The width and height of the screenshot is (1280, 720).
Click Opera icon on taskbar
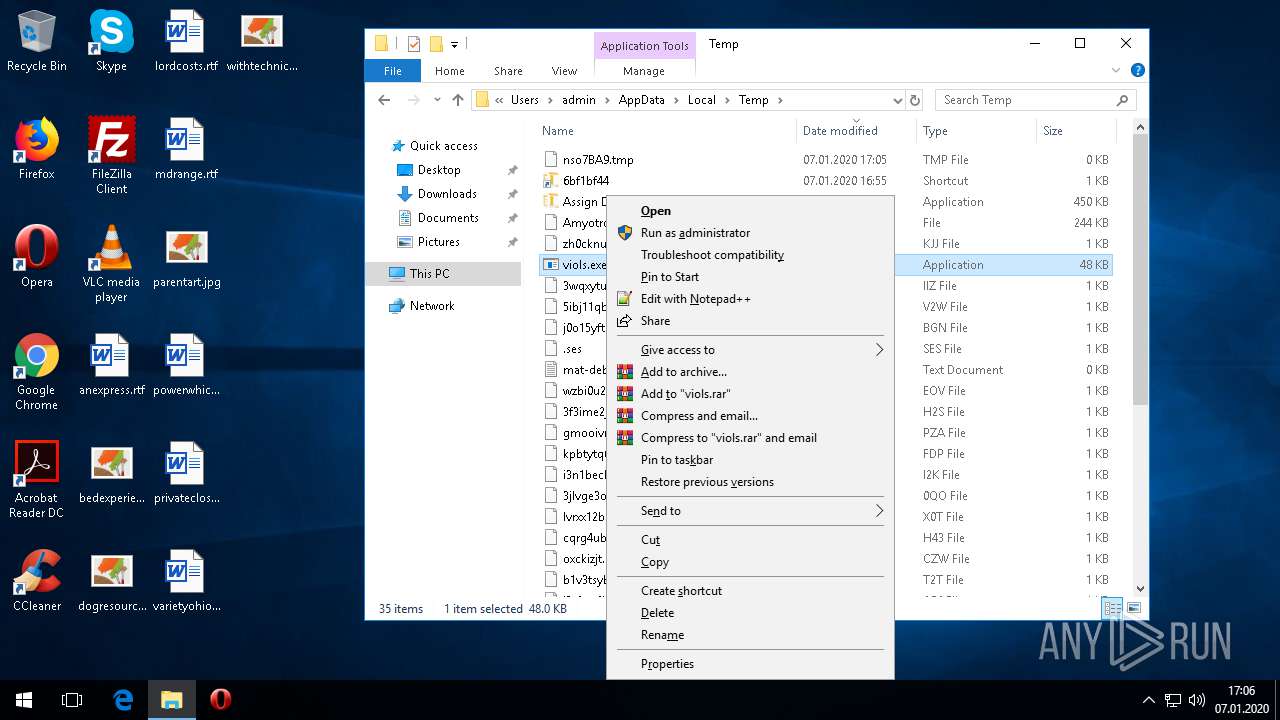pos(220,700)
